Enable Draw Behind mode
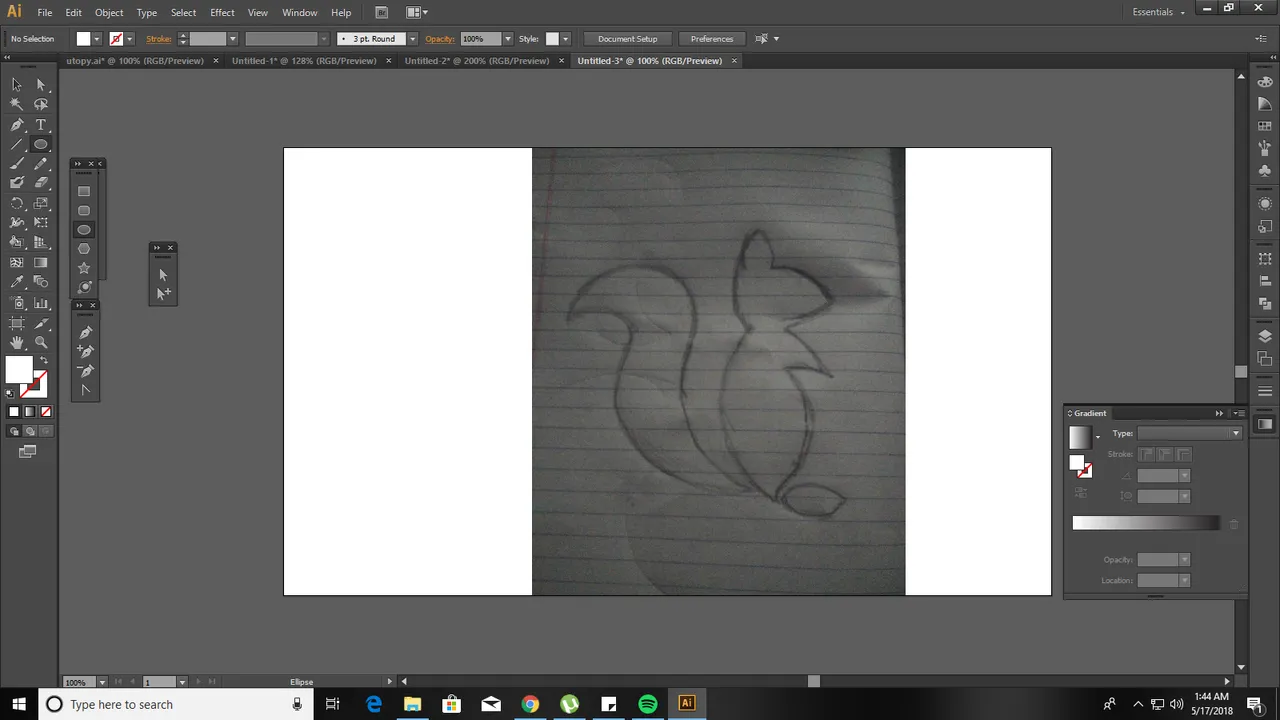This screenshot has height=720, width=1280. point(30,432)
